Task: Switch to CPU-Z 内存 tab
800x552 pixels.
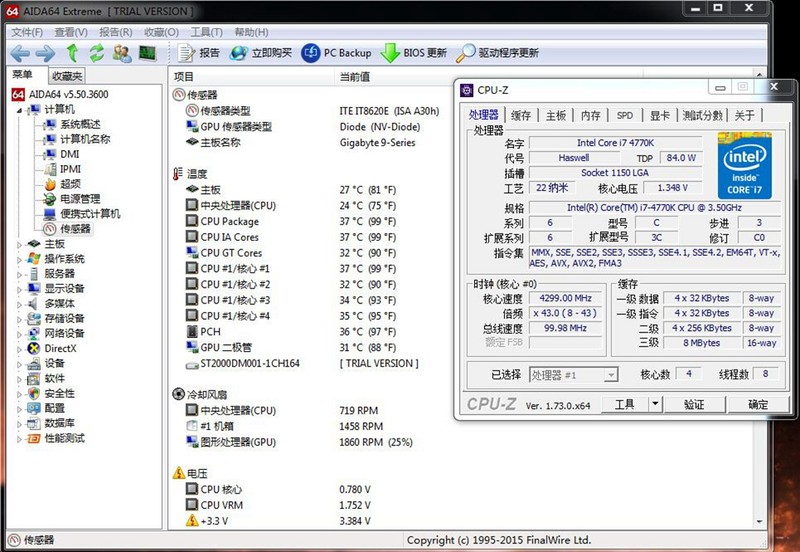Action: [590, 115]
